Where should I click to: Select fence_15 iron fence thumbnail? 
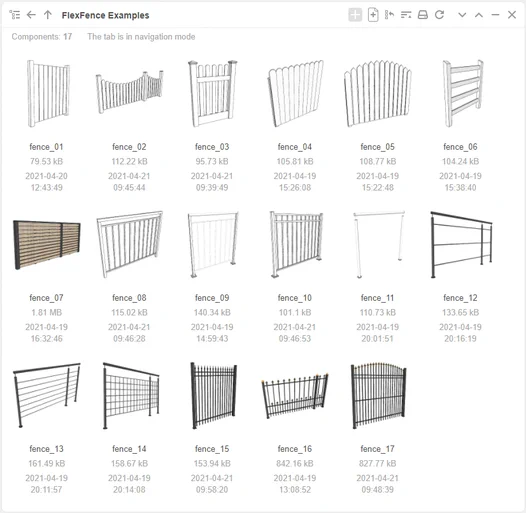(213, 395)
